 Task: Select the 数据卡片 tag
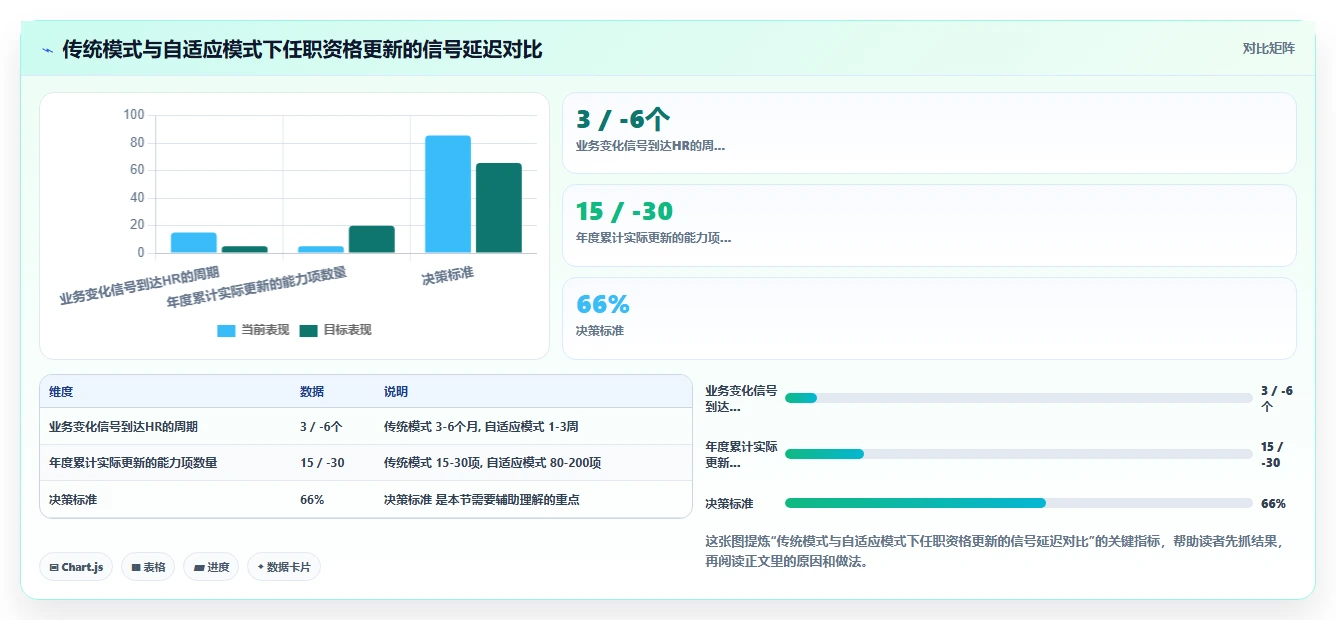tap(284, 567)
